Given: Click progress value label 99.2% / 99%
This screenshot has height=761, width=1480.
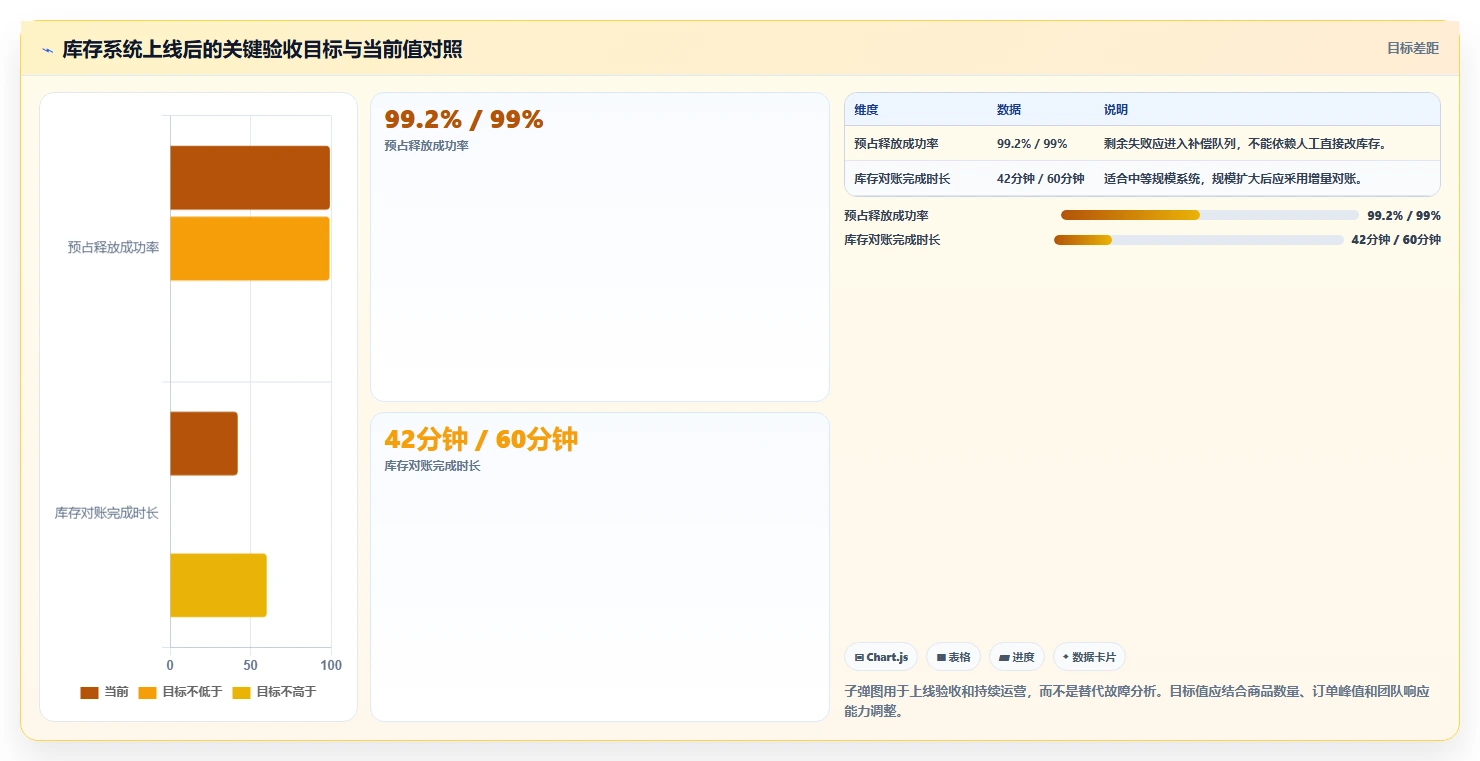Looking at the screenshot, I should coord(1404,215).
